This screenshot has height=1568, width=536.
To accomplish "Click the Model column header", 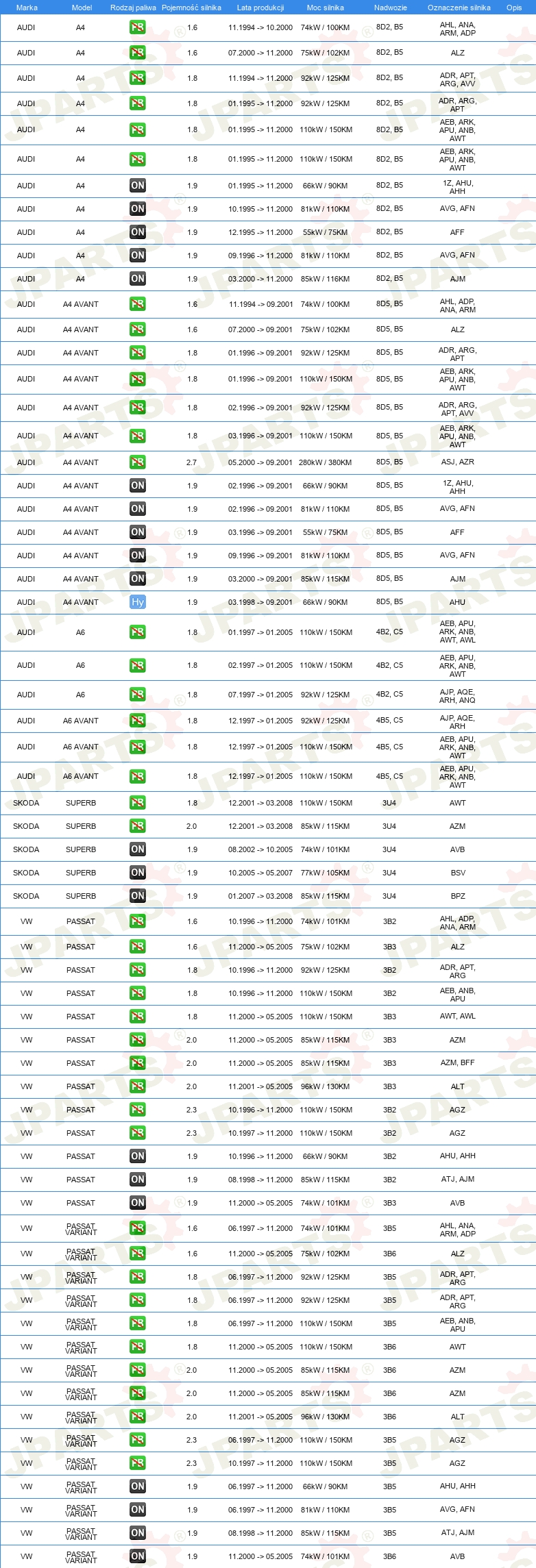I will click(x=82, y=8).
